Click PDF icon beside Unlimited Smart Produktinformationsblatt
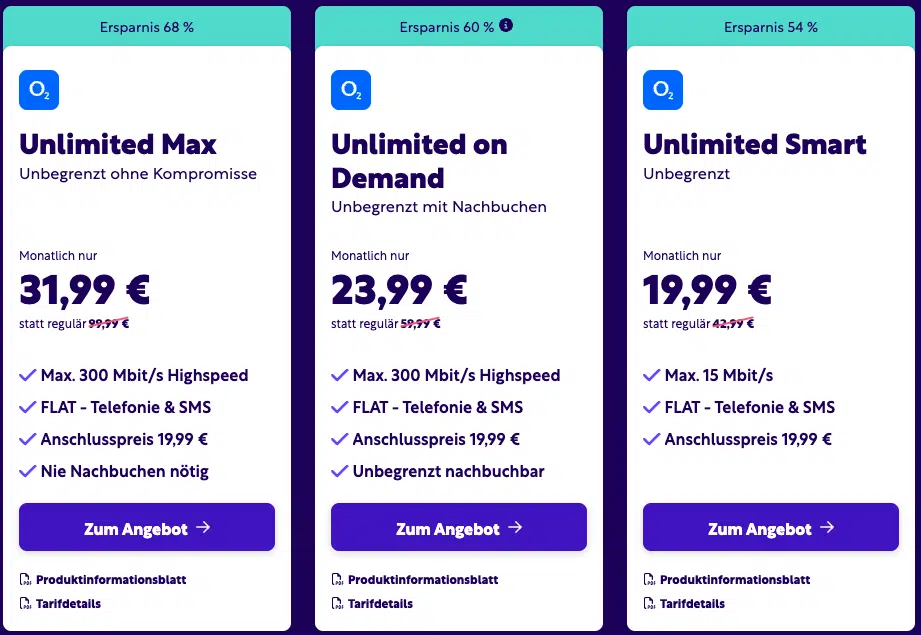Viewport: 921px width, 635px height. click(x=649, y=580)
